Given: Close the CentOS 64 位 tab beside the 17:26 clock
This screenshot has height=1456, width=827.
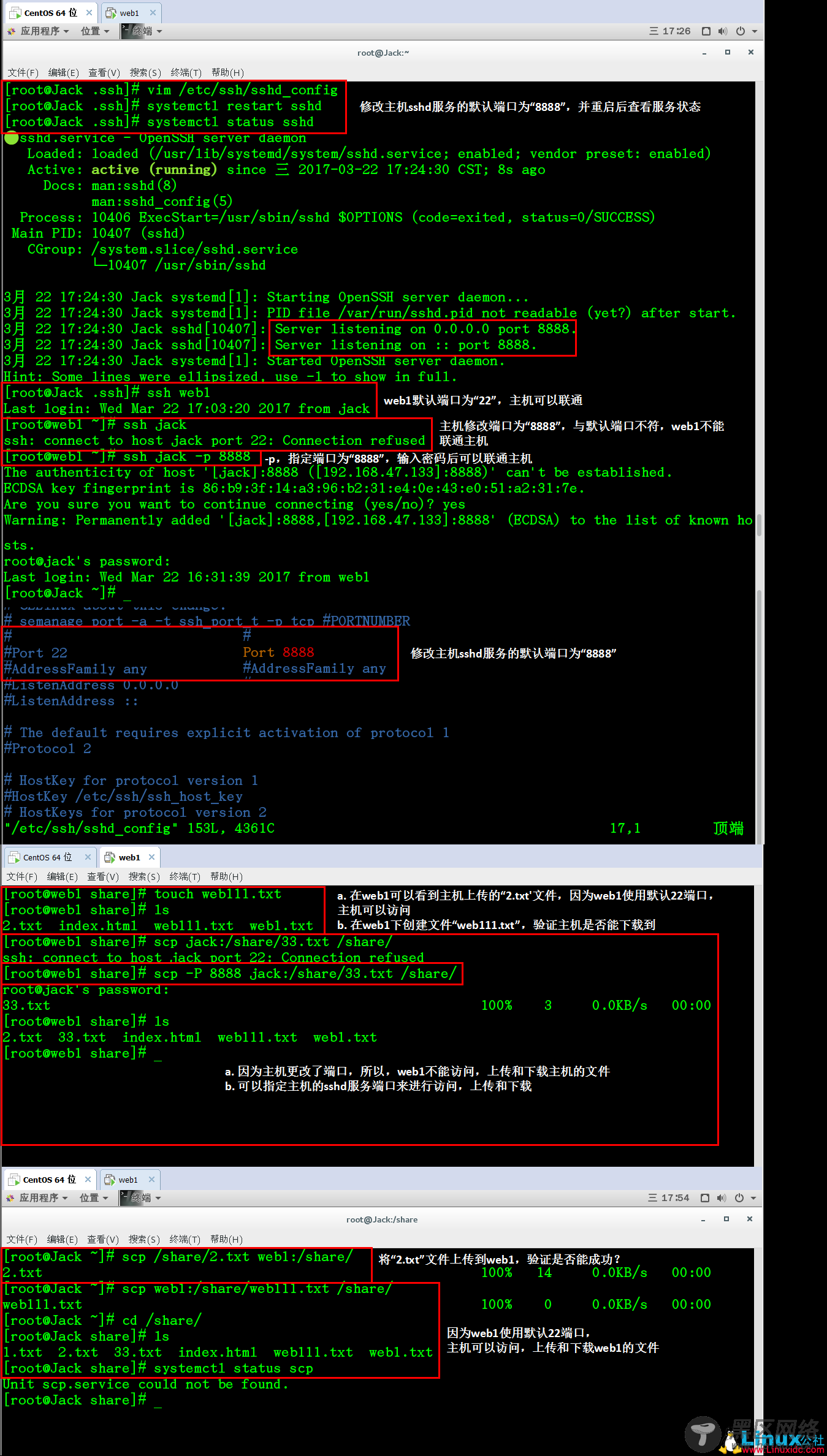Looking at the screenshot, I should (x=90, y=12).
